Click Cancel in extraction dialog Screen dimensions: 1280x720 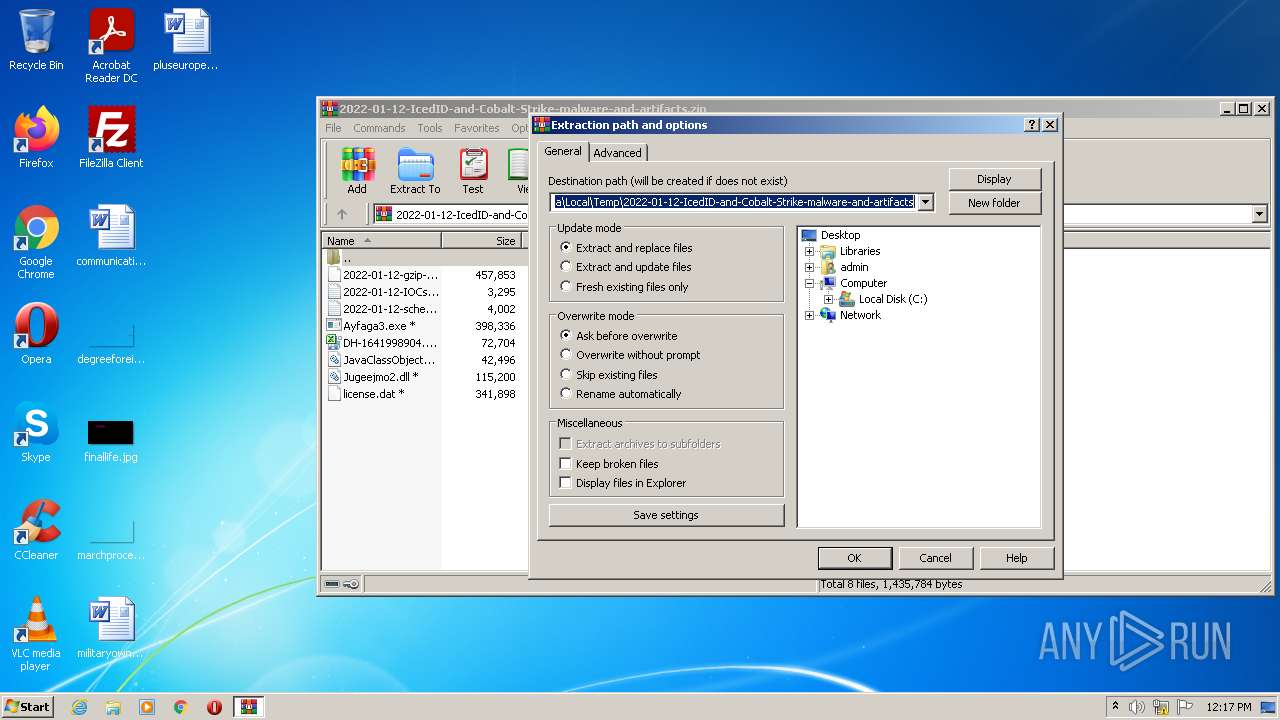click(935, 558)
